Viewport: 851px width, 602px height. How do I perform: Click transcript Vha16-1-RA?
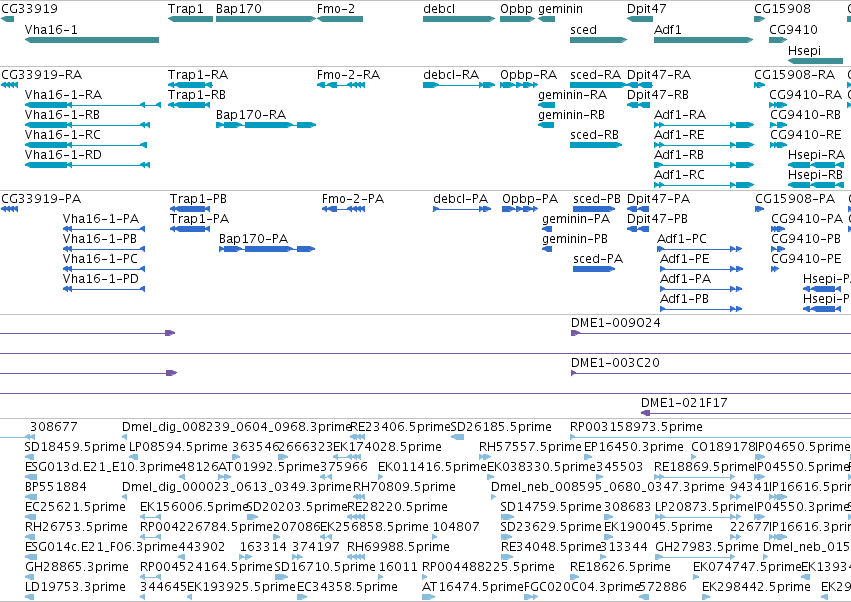coord(93,105)
